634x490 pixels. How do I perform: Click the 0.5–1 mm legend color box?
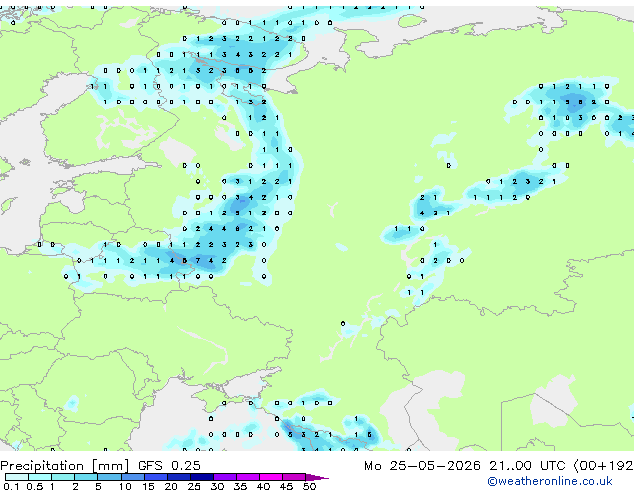[40, 477]
